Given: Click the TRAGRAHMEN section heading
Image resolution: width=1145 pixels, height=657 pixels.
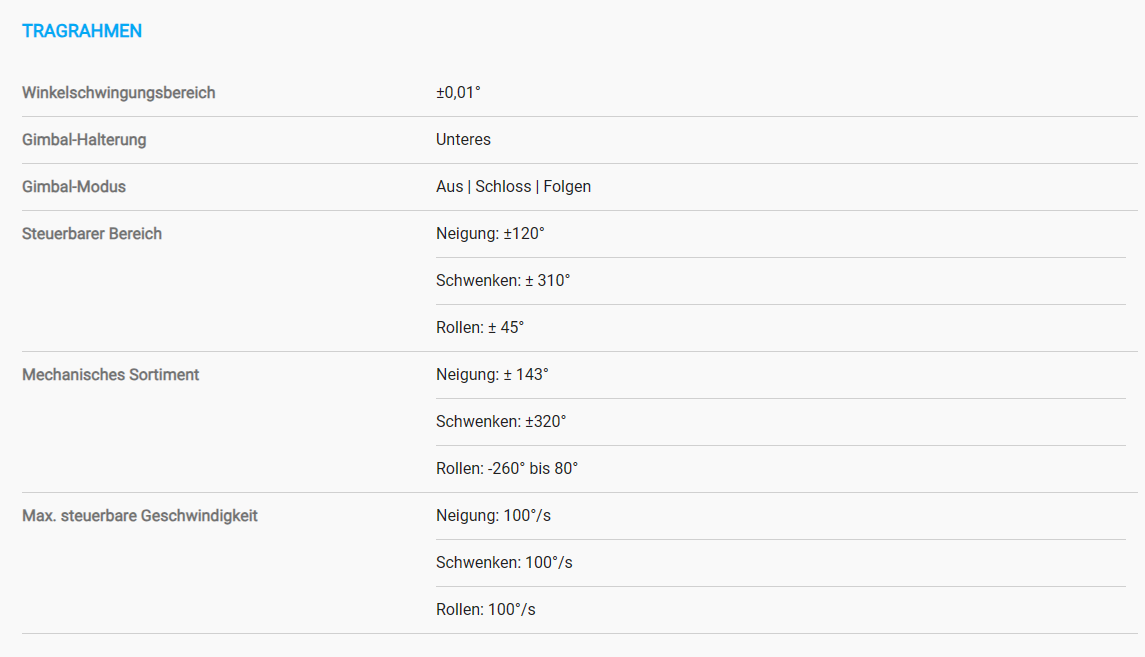Looking at the screenshot, I should coord(82,31).
